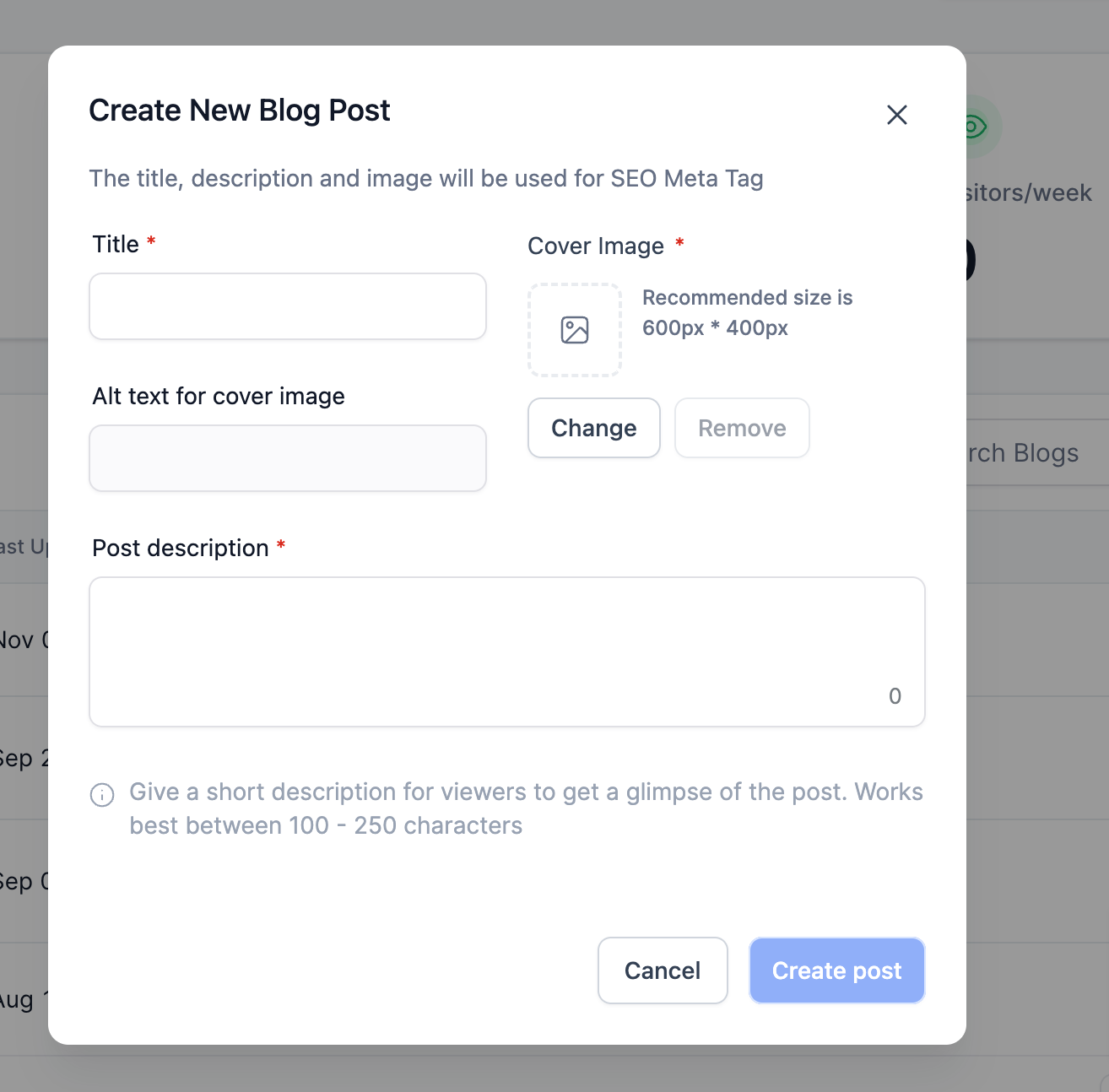
Task: Focus the Title input field
Action: tap(288, 306)
